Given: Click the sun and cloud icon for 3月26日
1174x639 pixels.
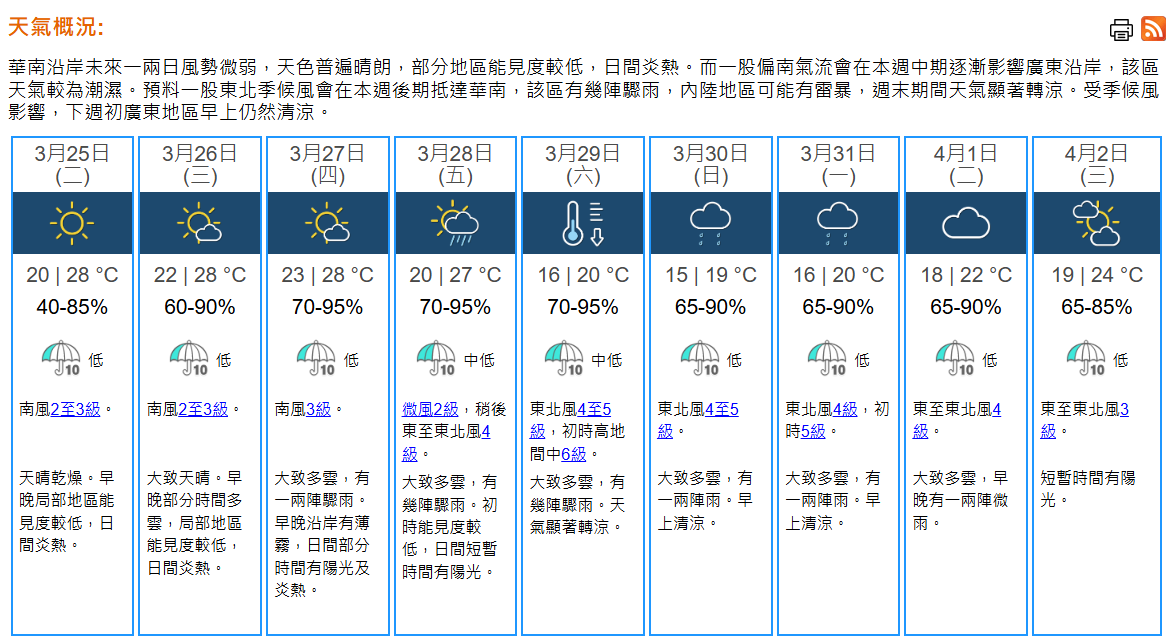Looking at the screenshot, I should (x=199, y=223).
